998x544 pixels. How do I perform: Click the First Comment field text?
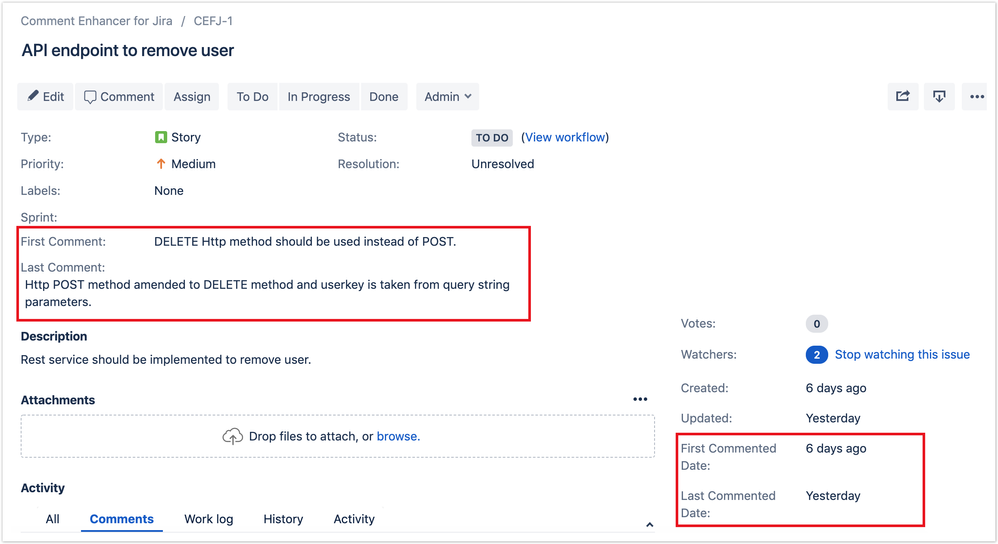[x=305, y=242]
